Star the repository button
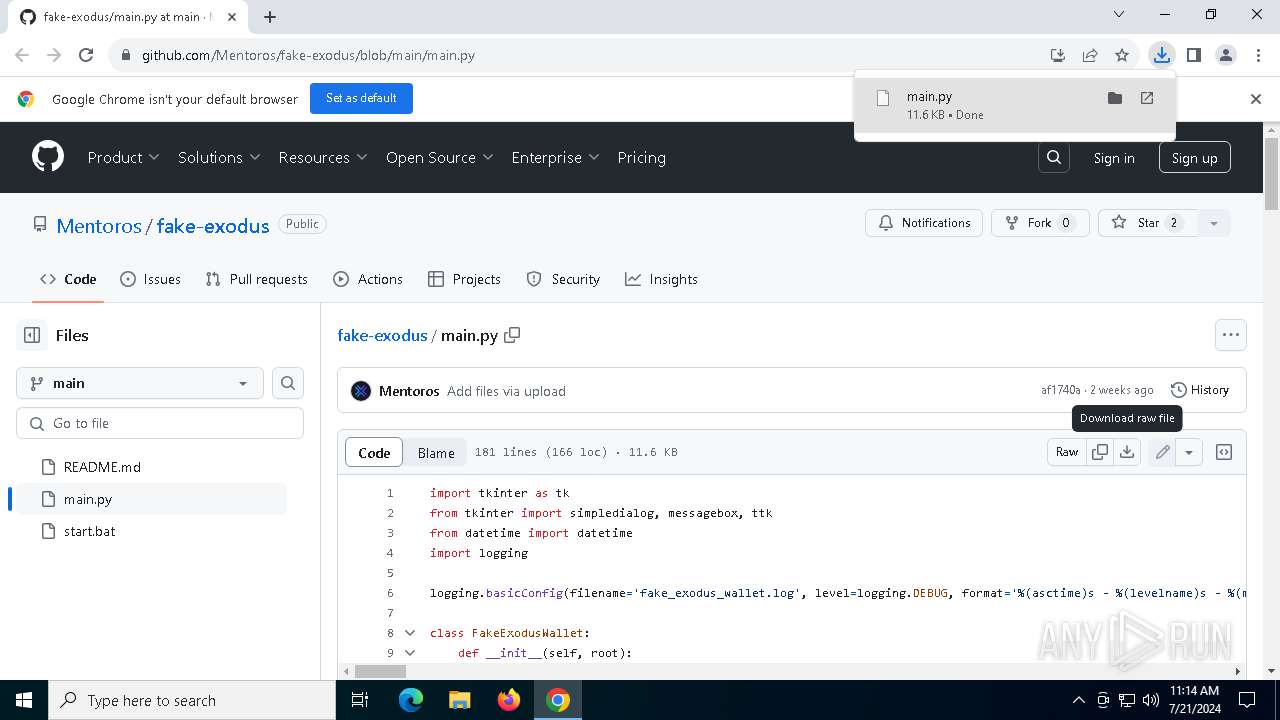The image size is (1280, 720). point(1148,223)
